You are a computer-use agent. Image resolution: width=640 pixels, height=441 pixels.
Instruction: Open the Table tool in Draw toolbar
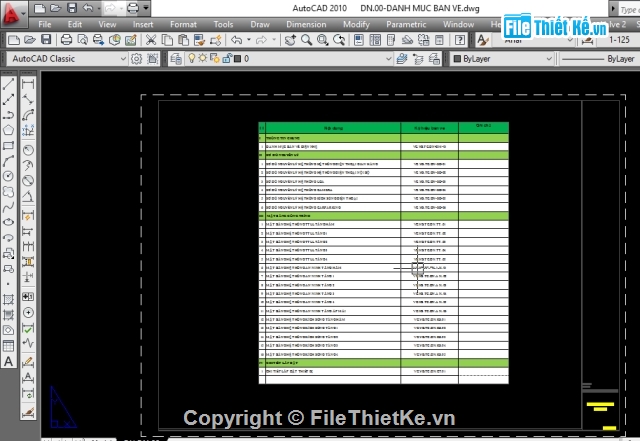coord(8,346)
